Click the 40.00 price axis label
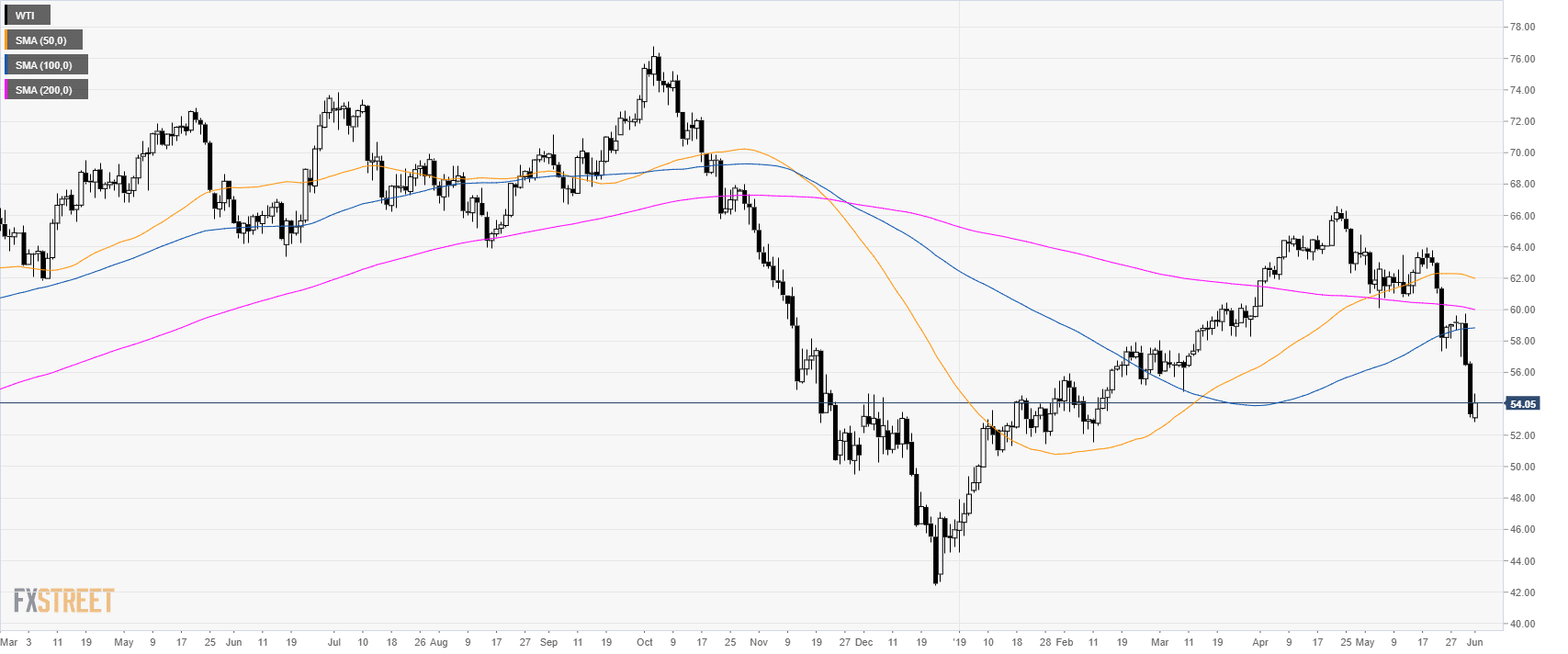 pyautogui.click(x=1522, y=625)
